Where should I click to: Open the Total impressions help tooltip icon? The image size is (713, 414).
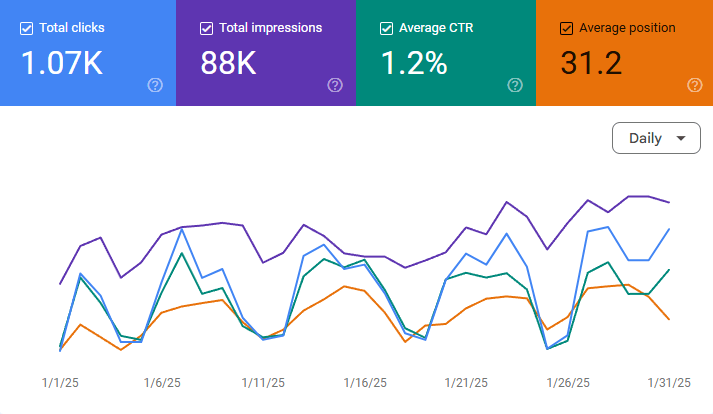click(x=335, y=85)
